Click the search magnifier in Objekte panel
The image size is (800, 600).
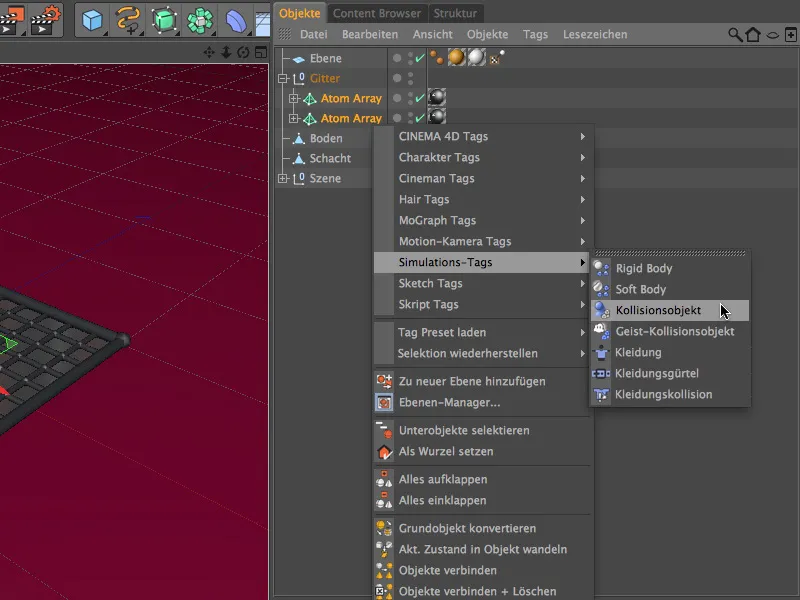pyautogui.click(x=735, y=35)
